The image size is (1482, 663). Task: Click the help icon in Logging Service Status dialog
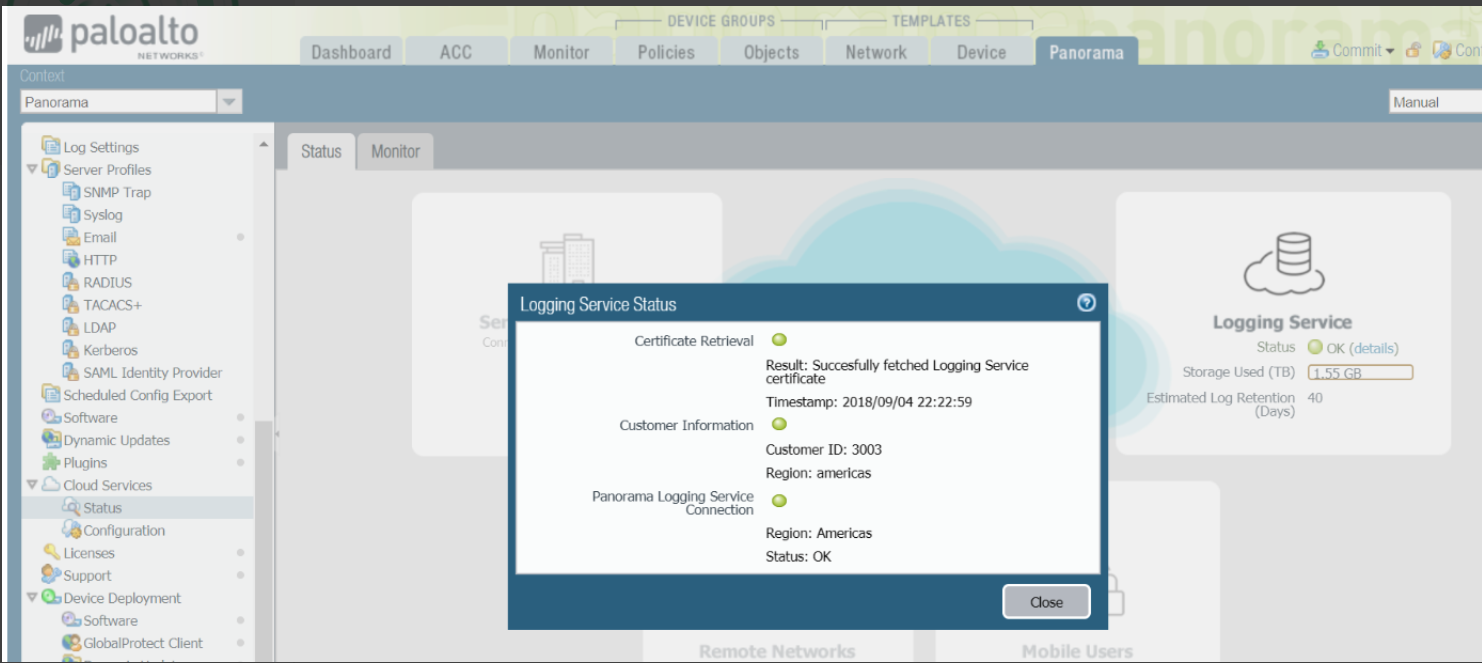point(1086,303)
